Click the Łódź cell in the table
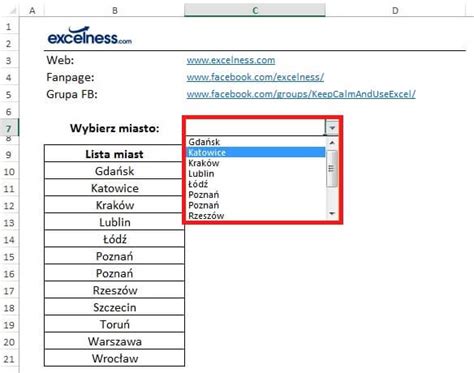 pyautogui.click(x=114, y=239)
